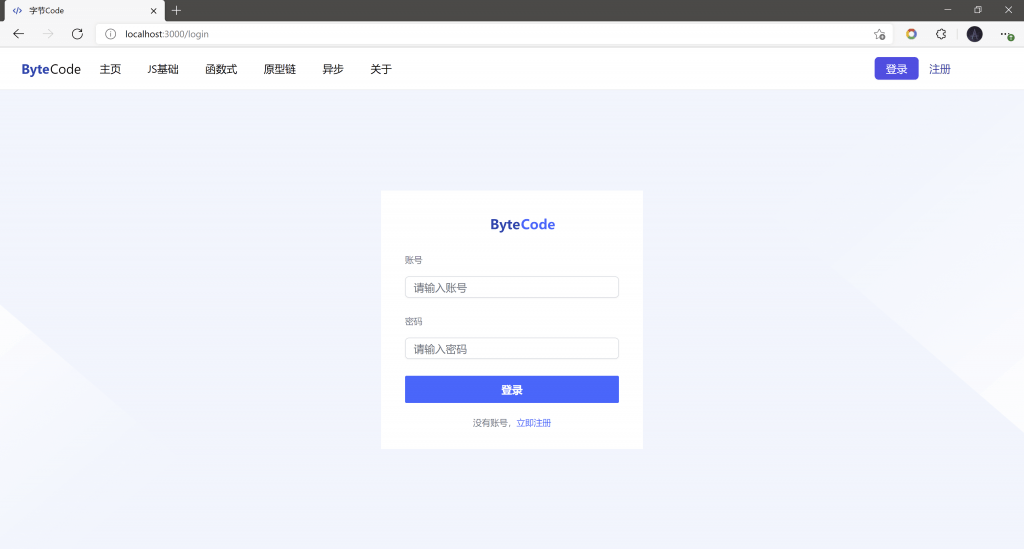Viewport: 1024px width, 549px height.
Task: Go to 主页 nav item
Action: tap(110, 69)
